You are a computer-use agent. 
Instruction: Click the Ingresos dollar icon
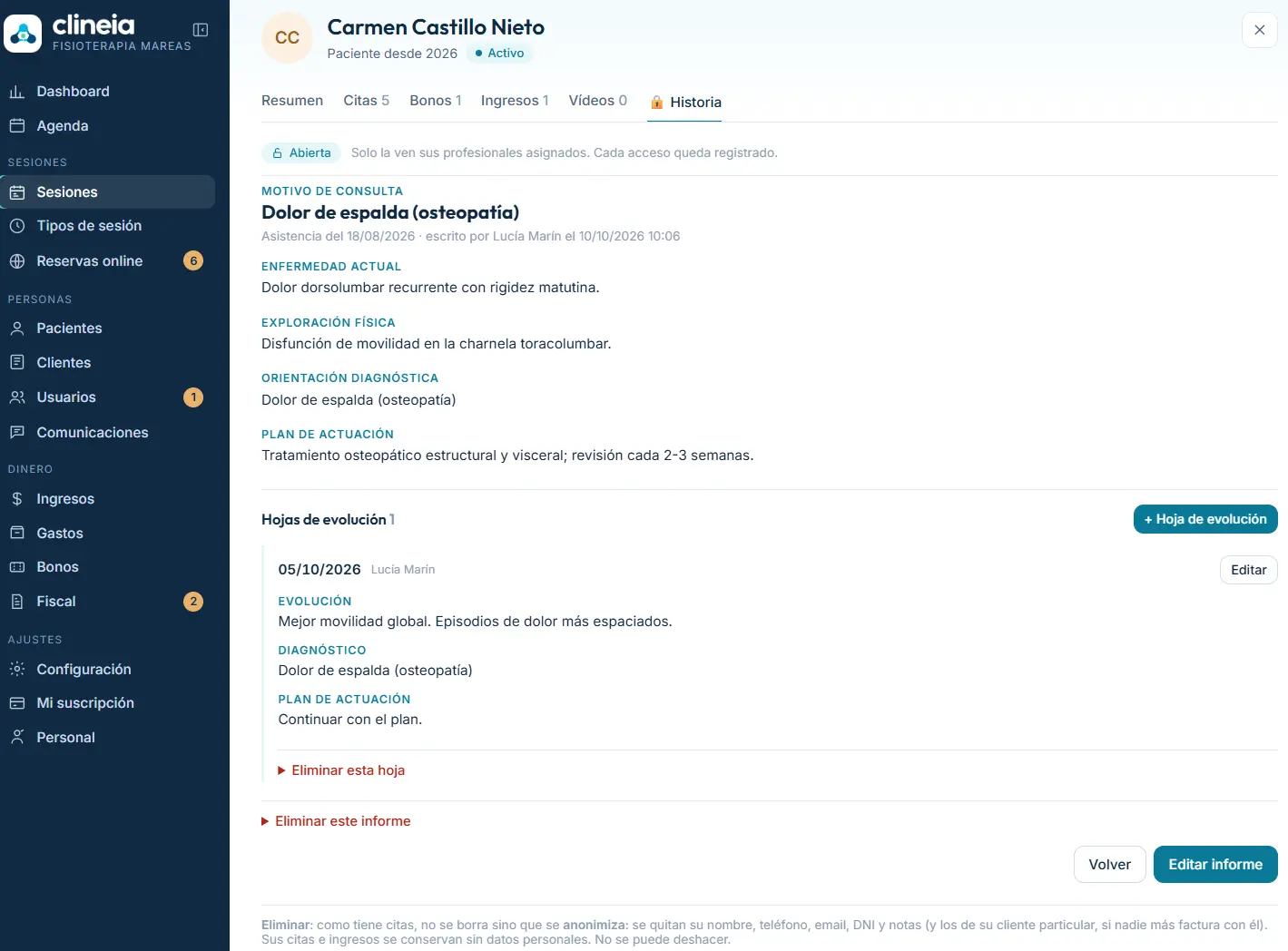(16, 499)
